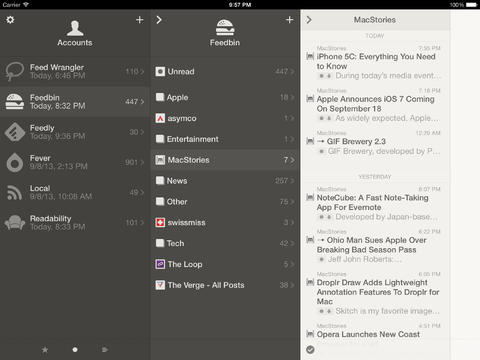480x360 pixels.
Task: Open settings gear in Accounts panel
Action: (x=10, y=20)
